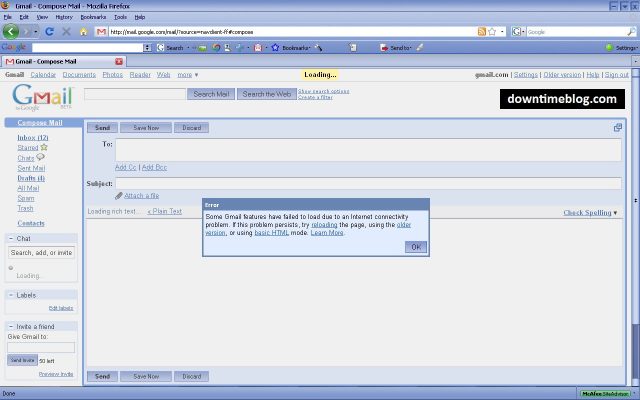Collapse the Invite a friend panel
The height and width of the screenshot is (400, 640).
tap(10, 327)
